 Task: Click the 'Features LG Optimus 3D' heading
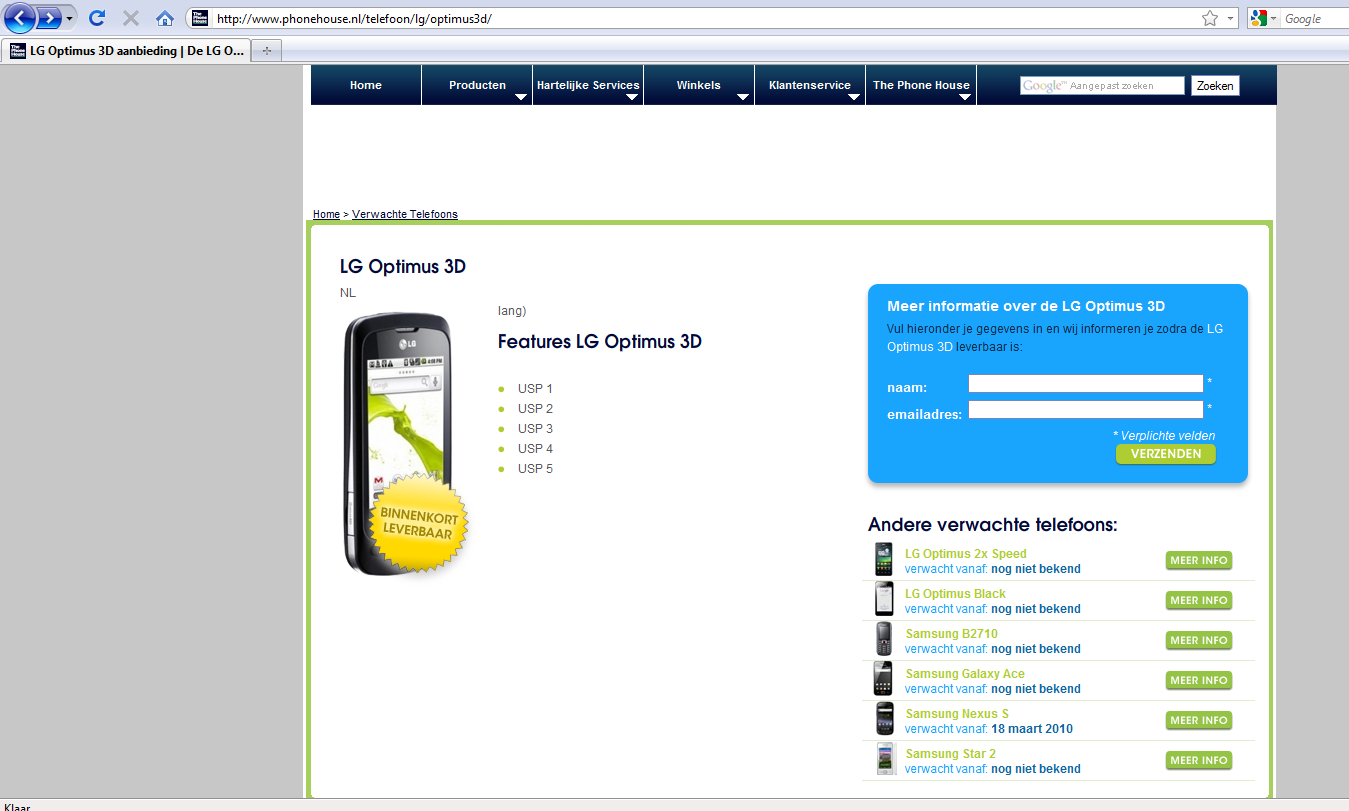pos(600,342)
